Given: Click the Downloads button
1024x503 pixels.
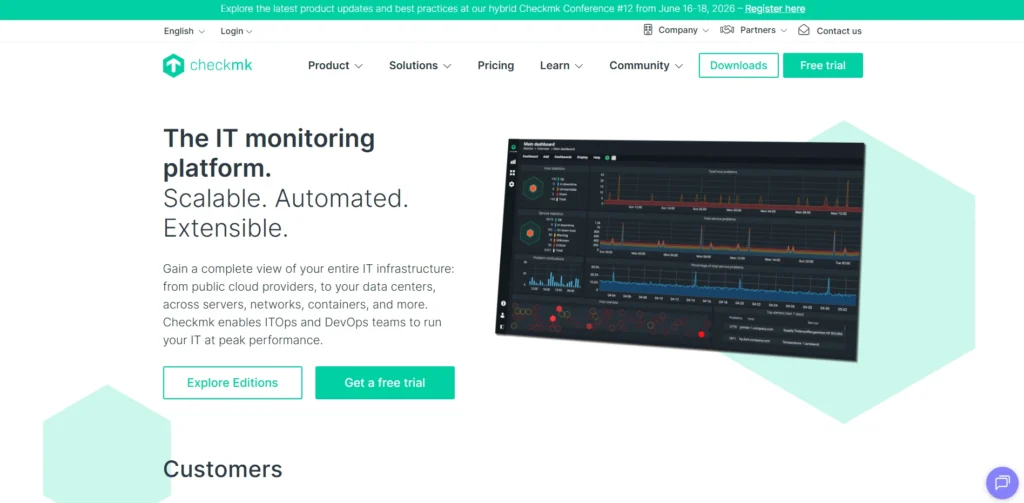Looking at the screenshot, I should tap(739, 65).
